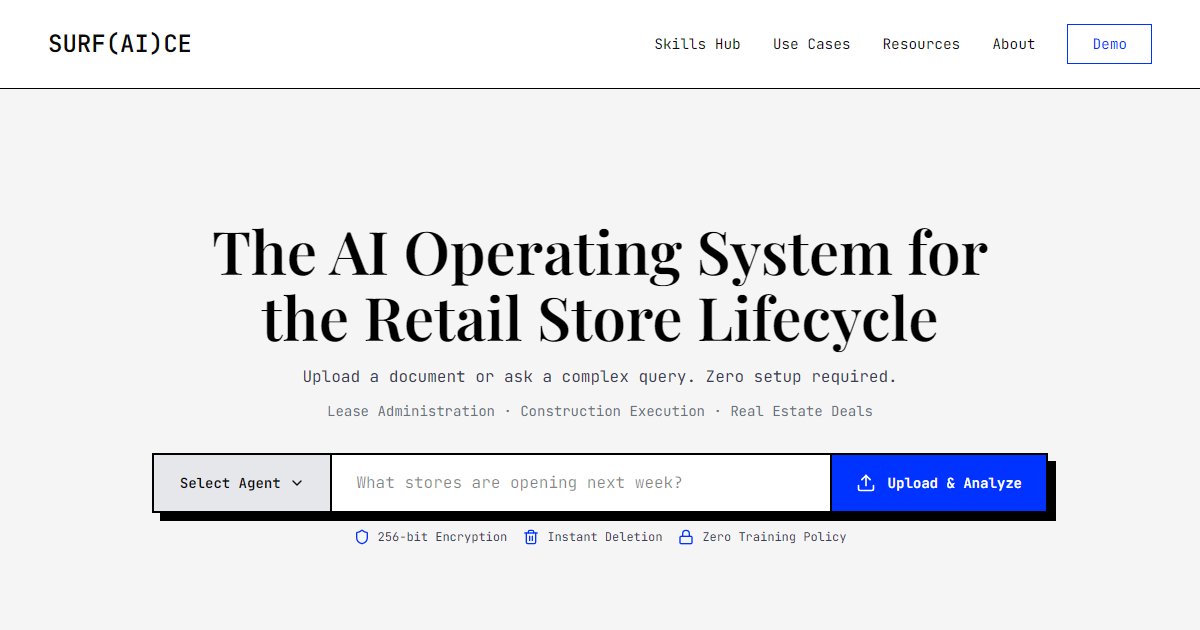Click 'Construction Execution' in the subtitle

(612, 411)
